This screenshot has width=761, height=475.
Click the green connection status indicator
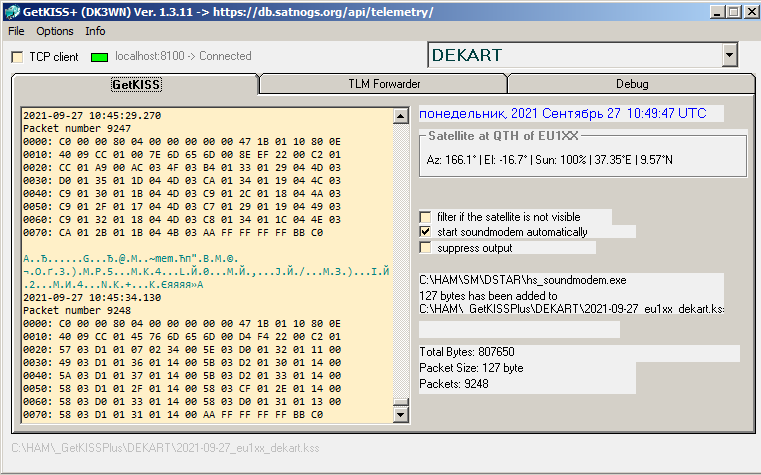(x=99, y=57)
